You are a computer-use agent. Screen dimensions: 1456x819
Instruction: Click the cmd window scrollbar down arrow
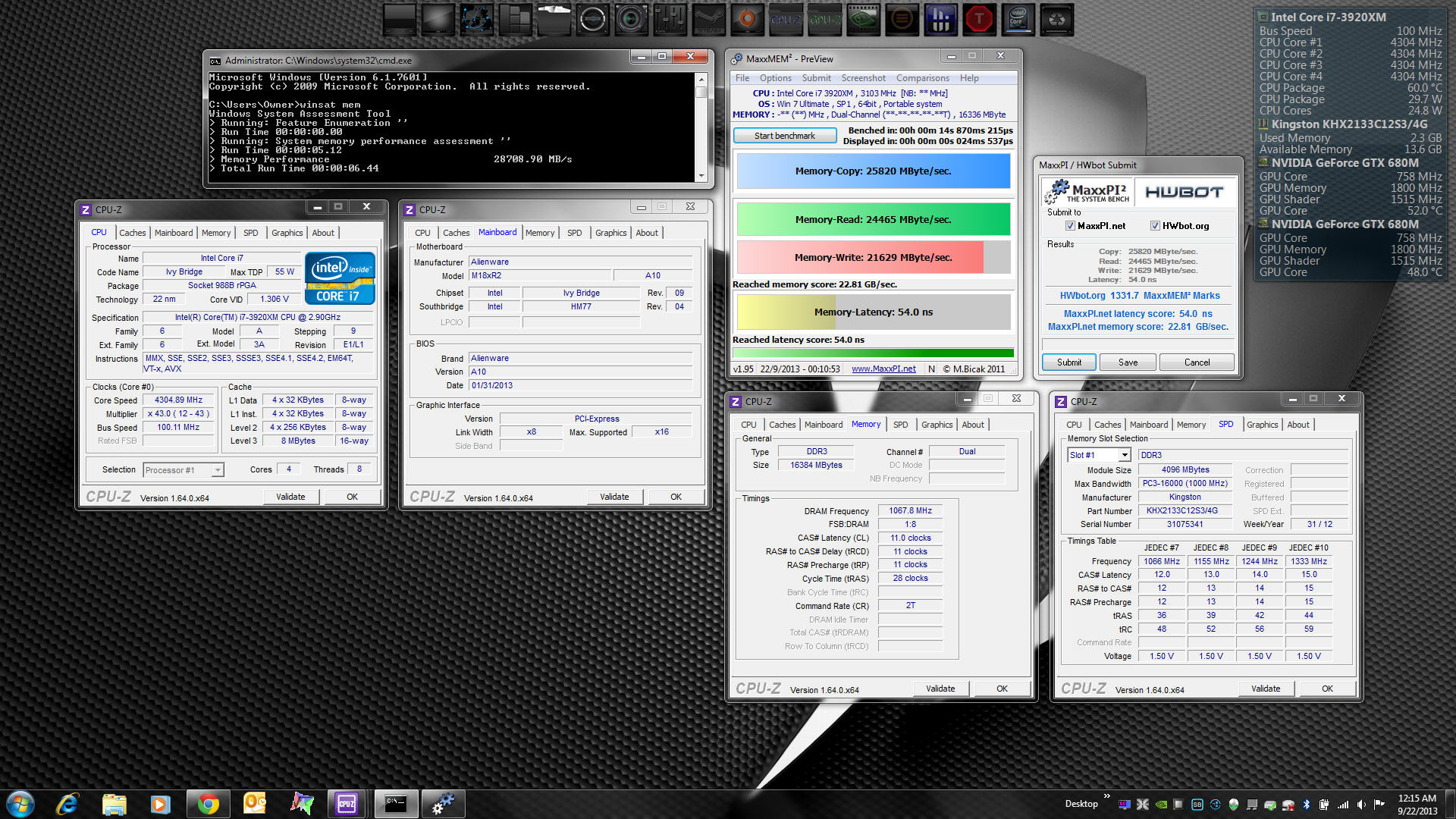click(701, 175)
